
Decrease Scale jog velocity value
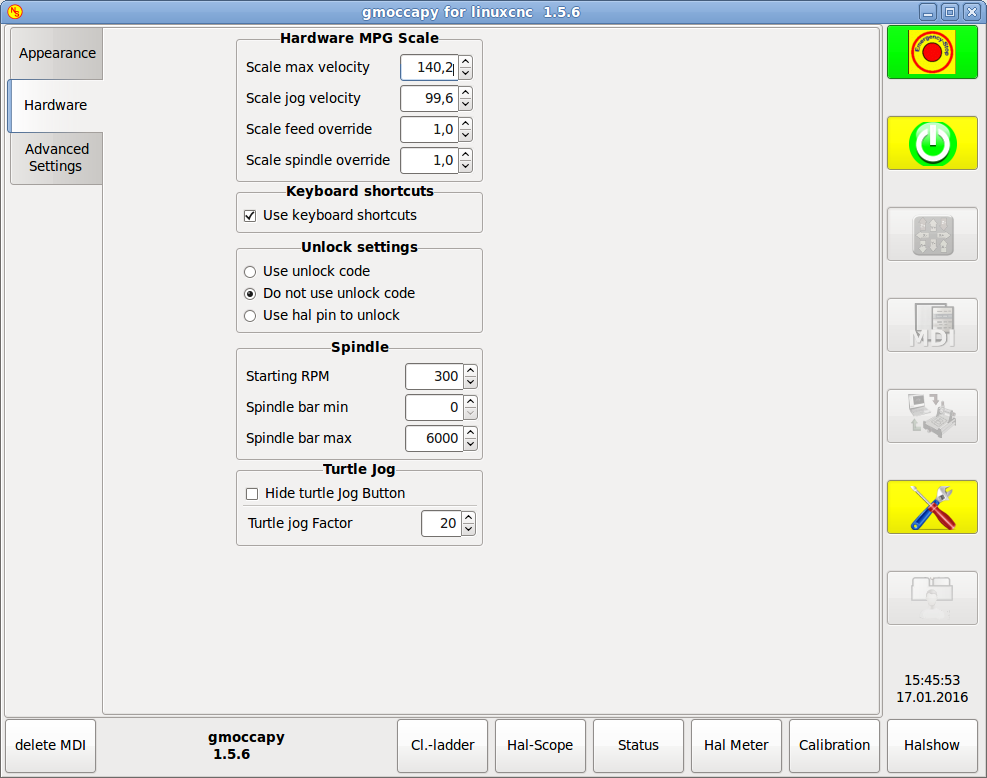tap(465, 104)
